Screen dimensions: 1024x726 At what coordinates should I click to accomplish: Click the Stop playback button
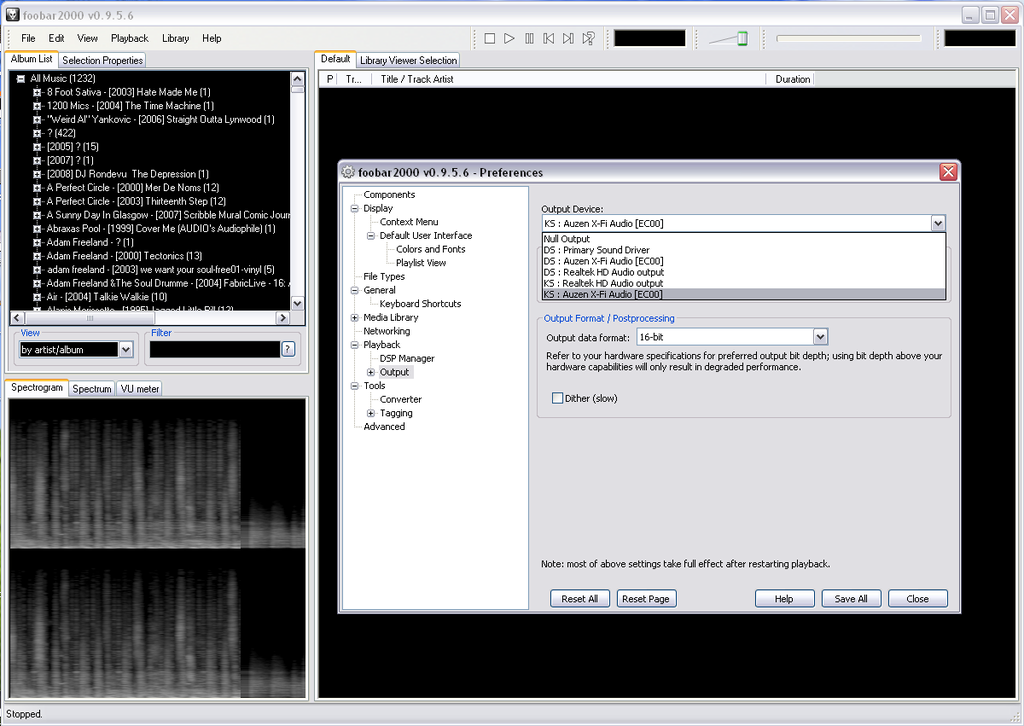[x=490, y=39]
